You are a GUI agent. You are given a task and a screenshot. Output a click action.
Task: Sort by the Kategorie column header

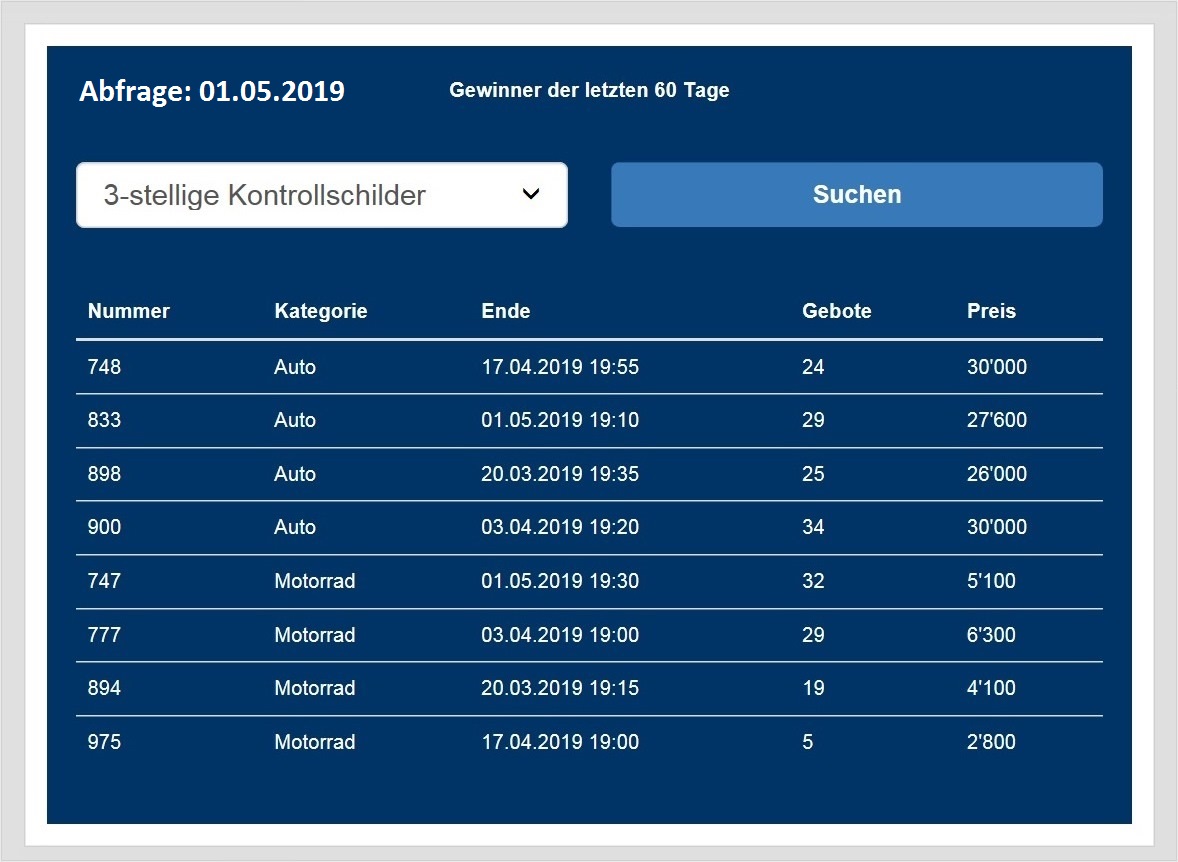pyautogui.click(x=321, y=311)
